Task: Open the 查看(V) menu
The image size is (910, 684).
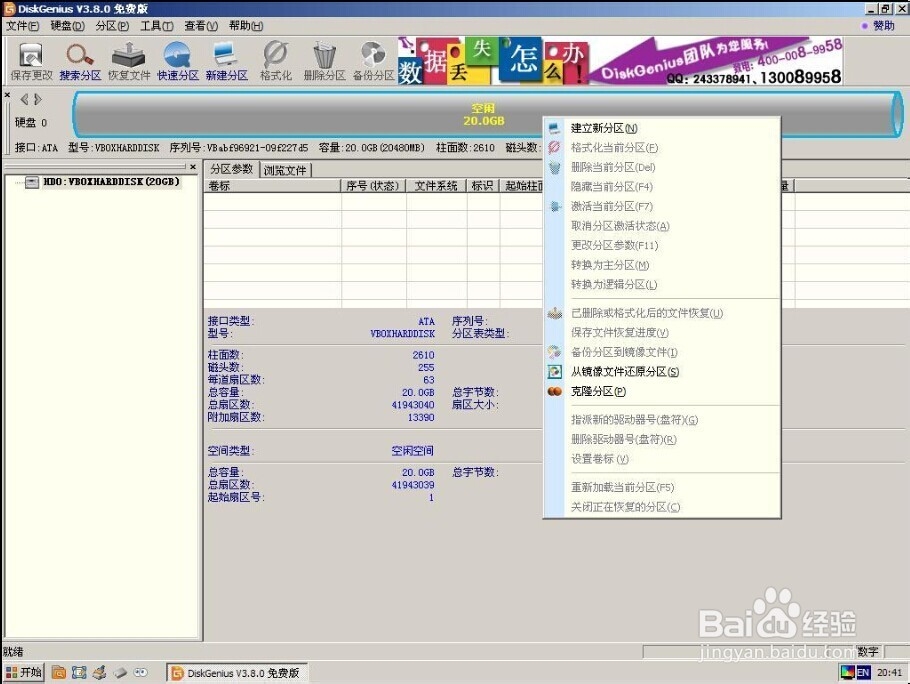Action: 201,26
